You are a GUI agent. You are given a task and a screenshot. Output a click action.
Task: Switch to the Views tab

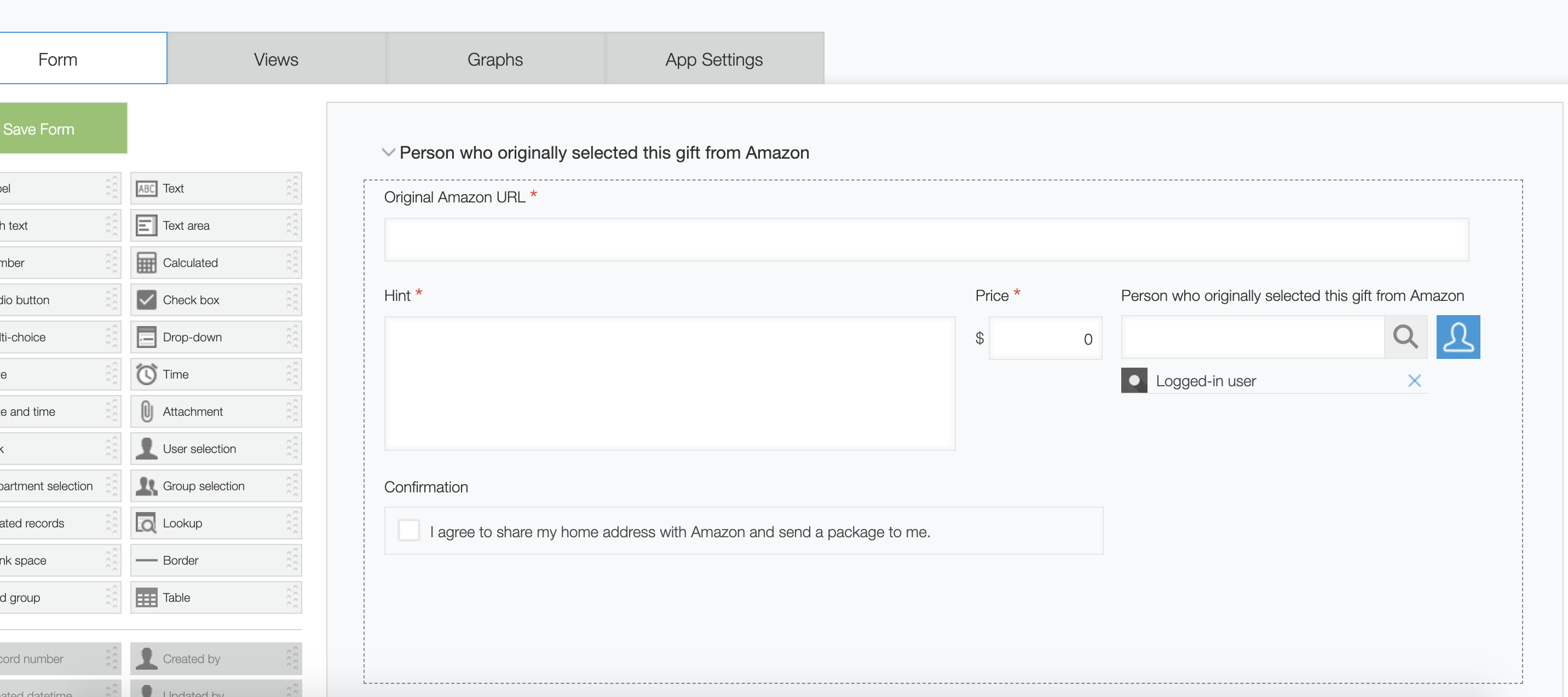pyautogui.click(x=276, y=59)
